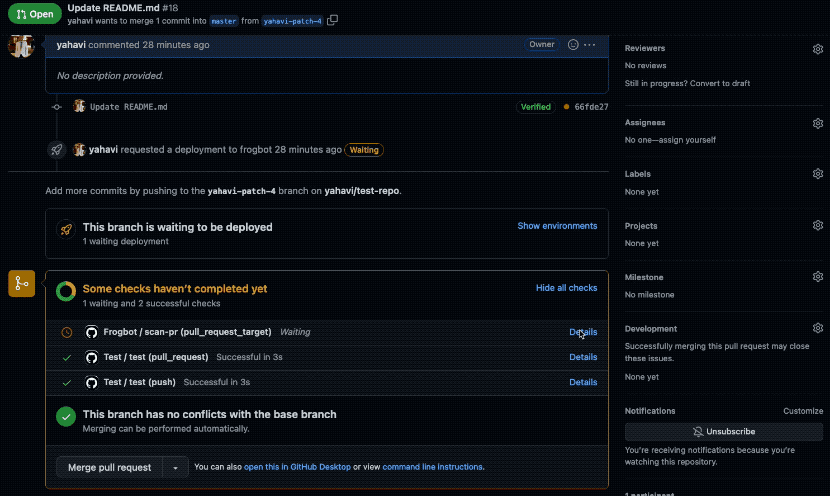Click the assign yourself link
The height and width of the screenshot is (496, 830).
click(688, 140)
